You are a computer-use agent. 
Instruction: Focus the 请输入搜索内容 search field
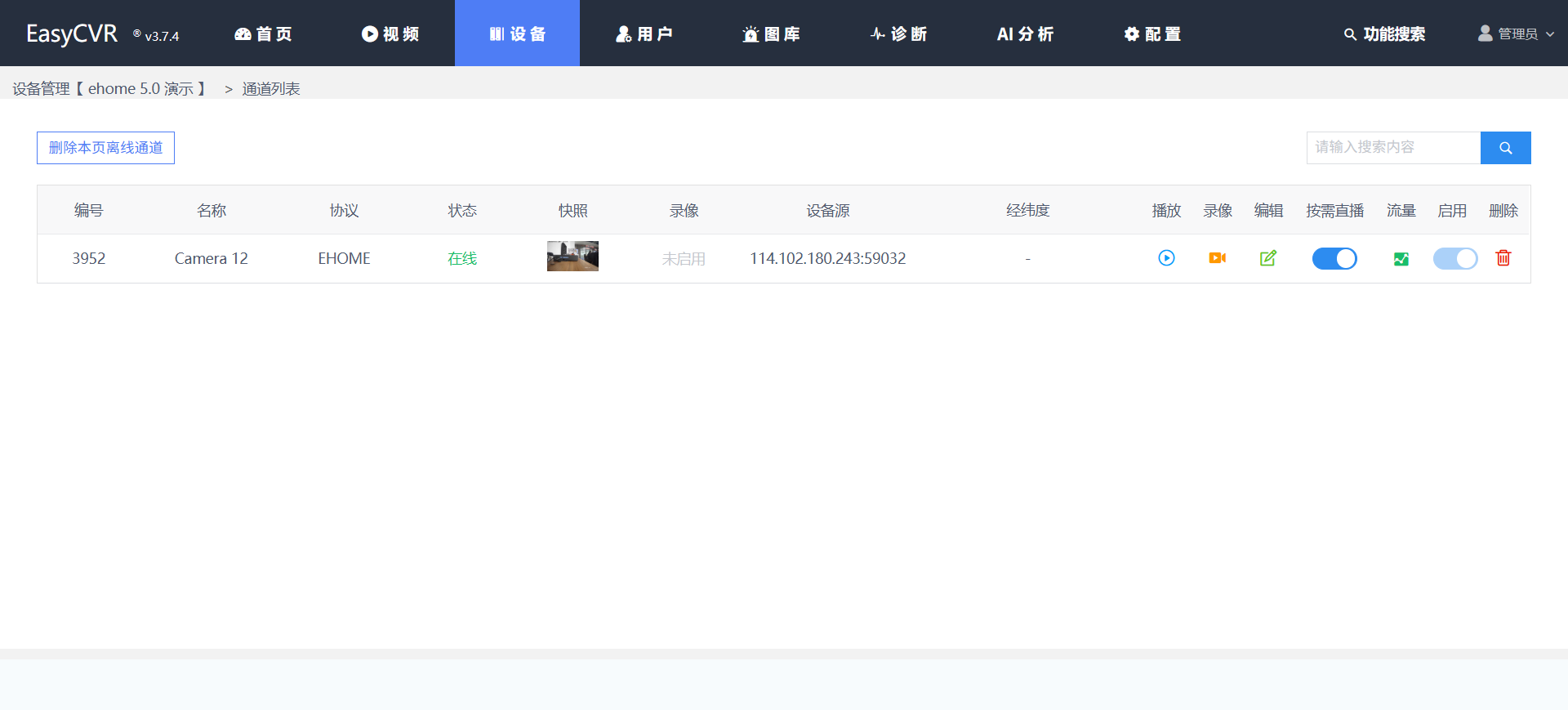click(x=1392, y=148)
